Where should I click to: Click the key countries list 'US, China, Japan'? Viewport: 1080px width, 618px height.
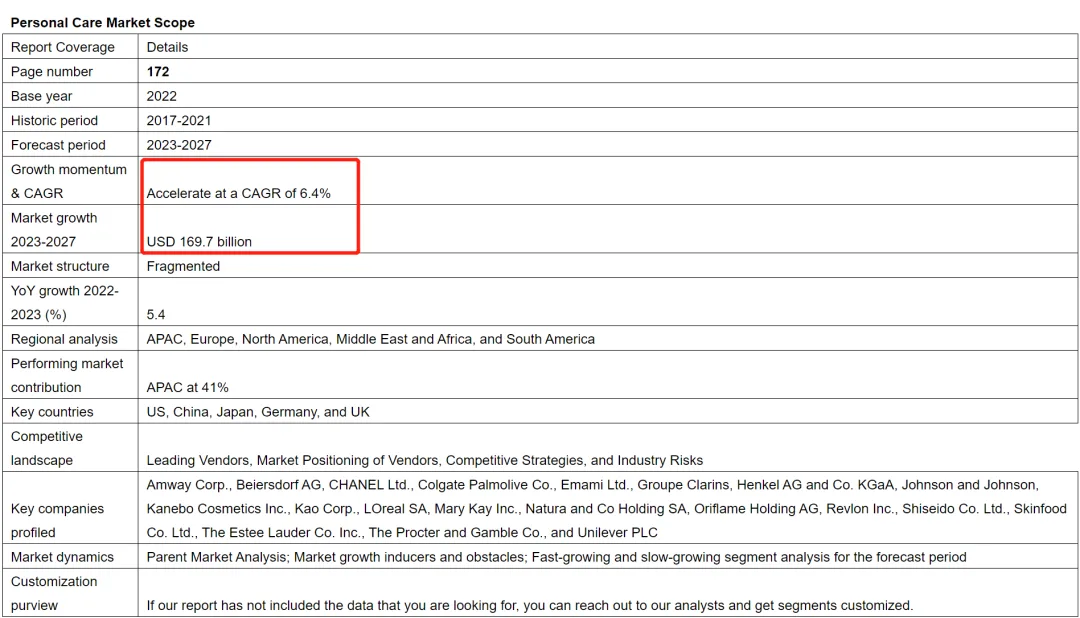(x=258, y=412)
